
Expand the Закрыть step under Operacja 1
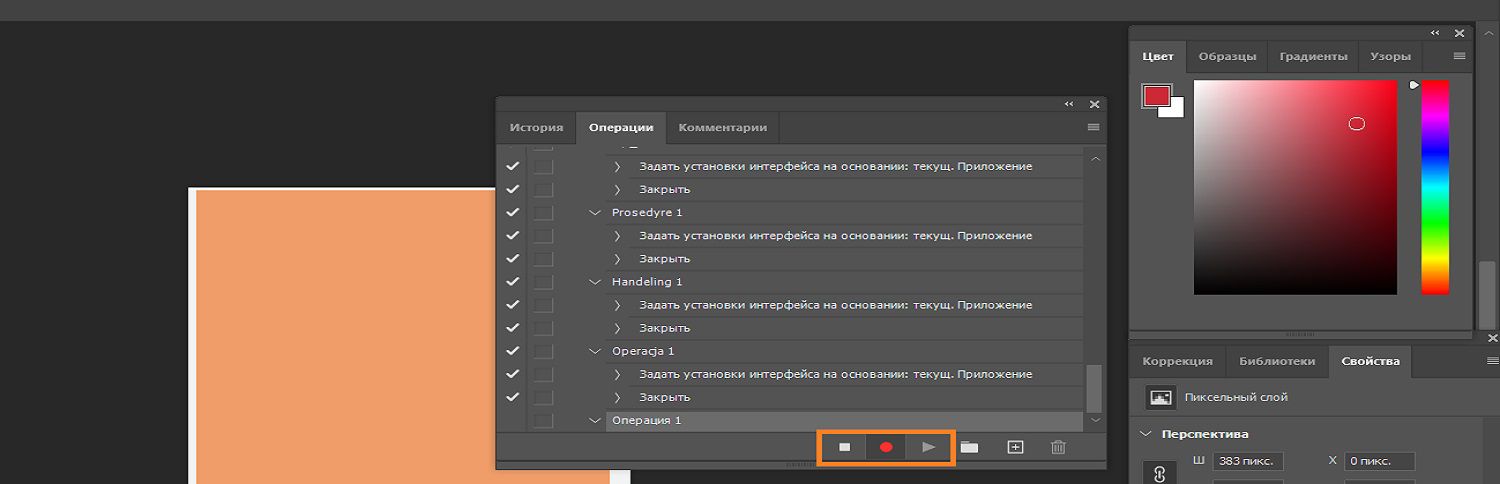[617, 397]
